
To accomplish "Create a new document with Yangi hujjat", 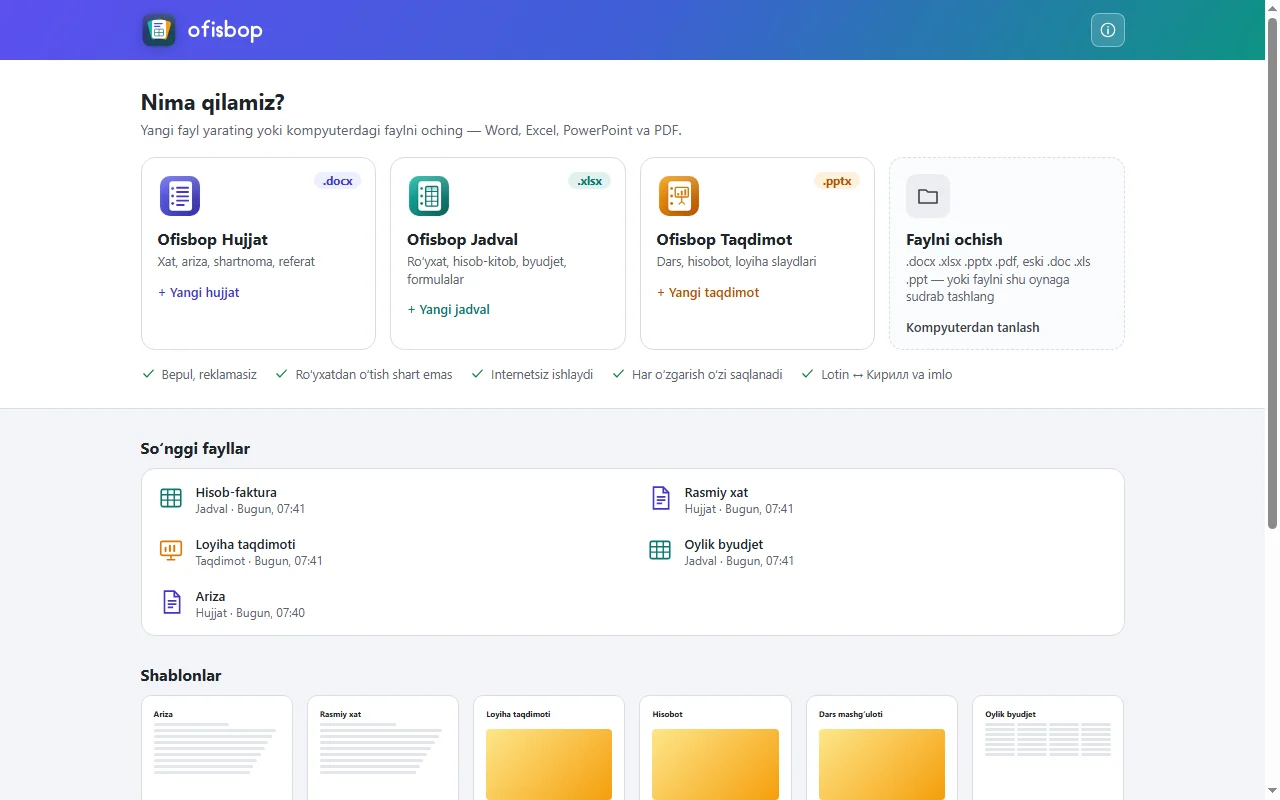I will point(199,293).
